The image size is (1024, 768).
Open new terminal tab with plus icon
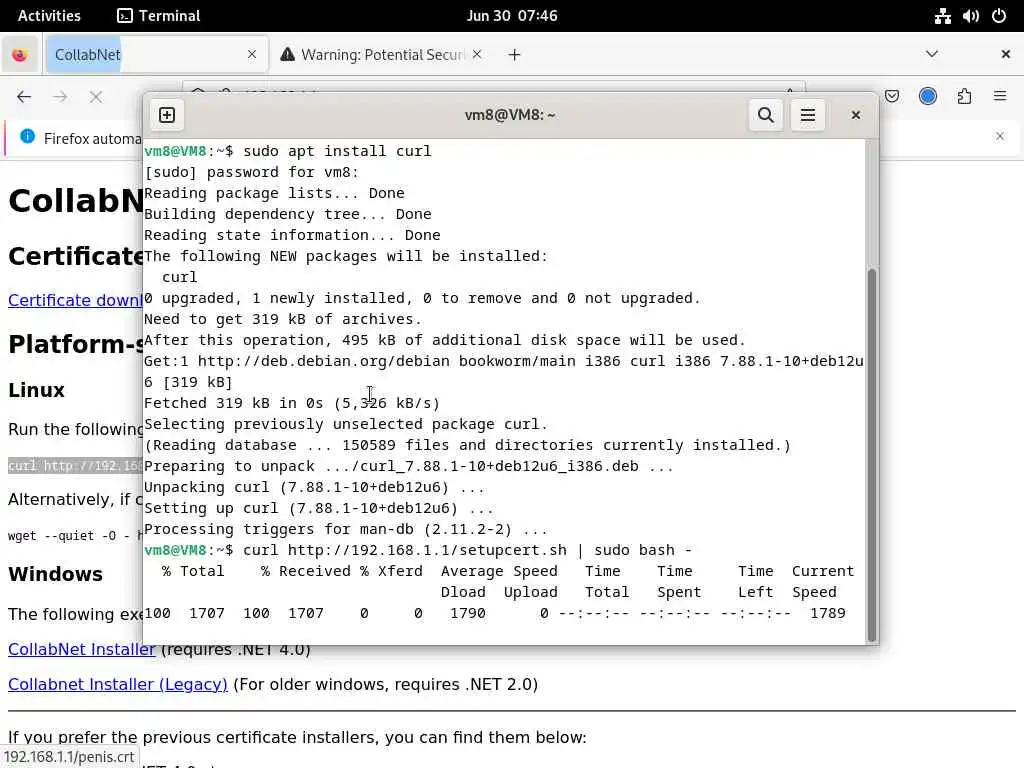(167, 115)
